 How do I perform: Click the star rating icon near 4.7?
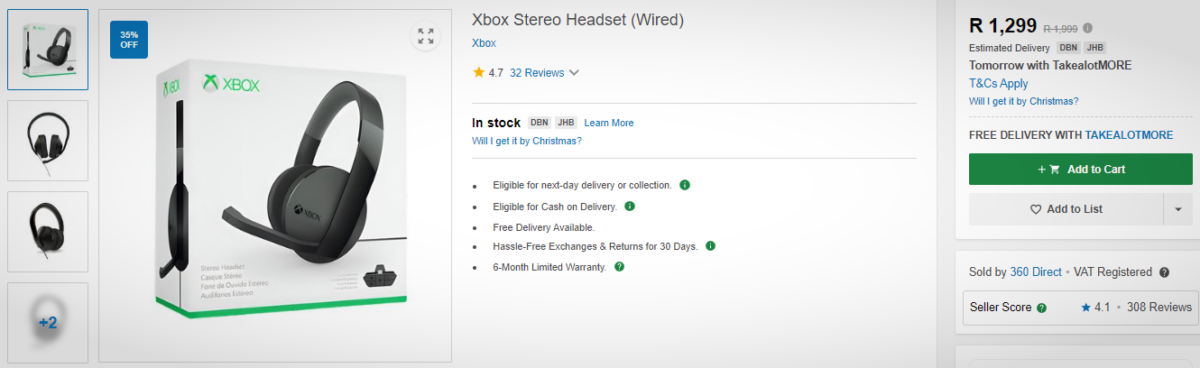(479, 72)
